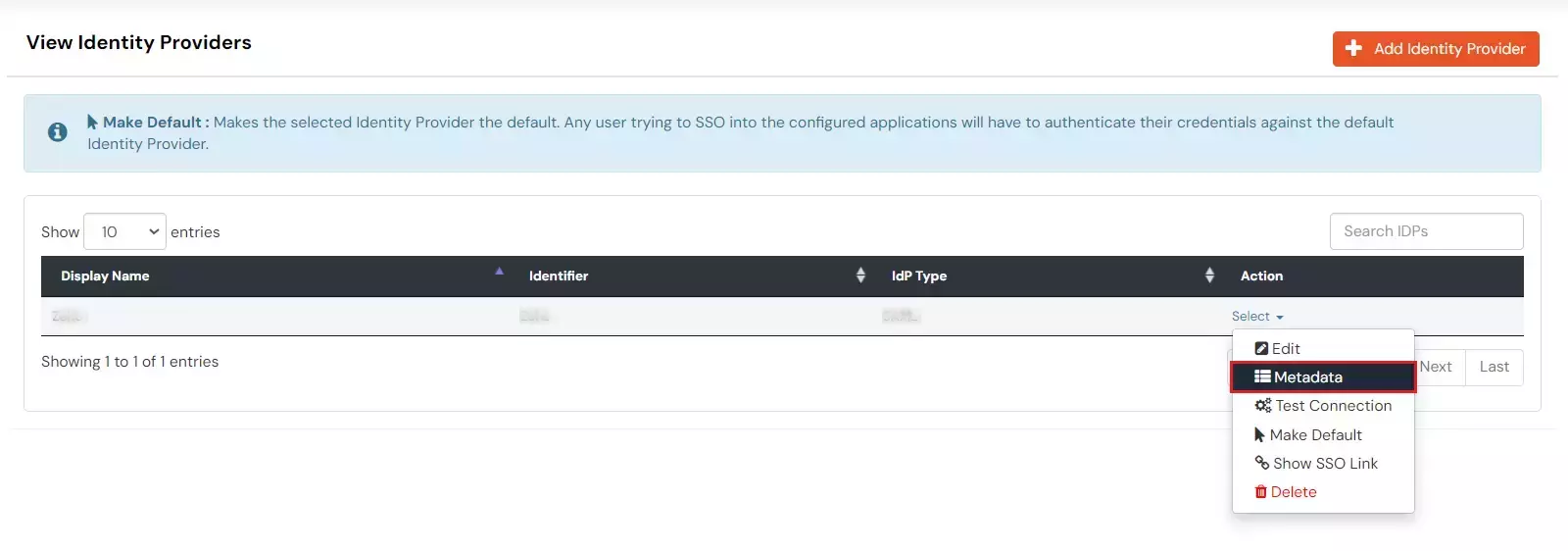This screenshot has height=551, width=1568.
Task: Choose Delete from the action menu
Action: (x=1323, y=492)
